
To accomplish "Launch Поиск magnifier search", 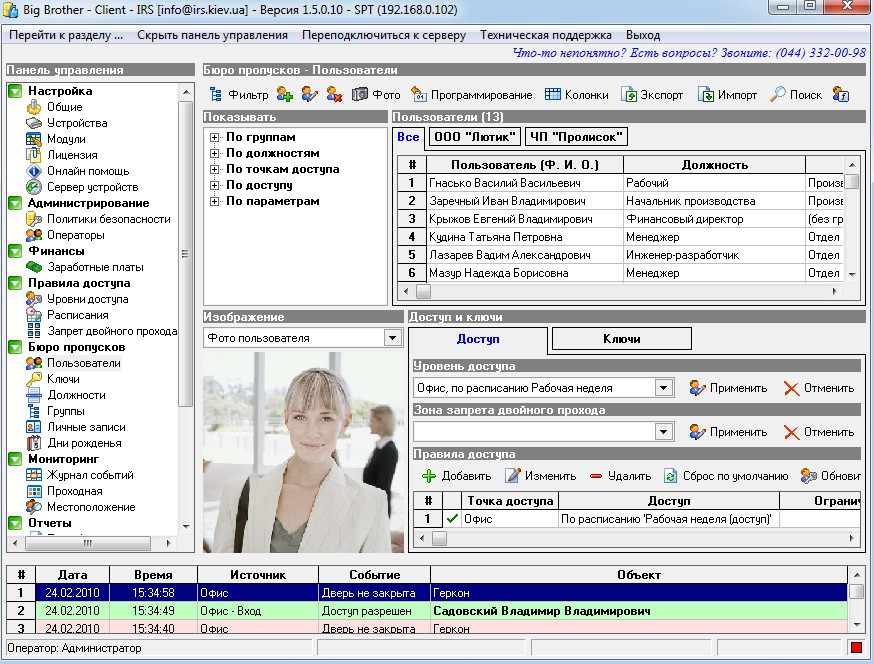I will coord(794,95).
